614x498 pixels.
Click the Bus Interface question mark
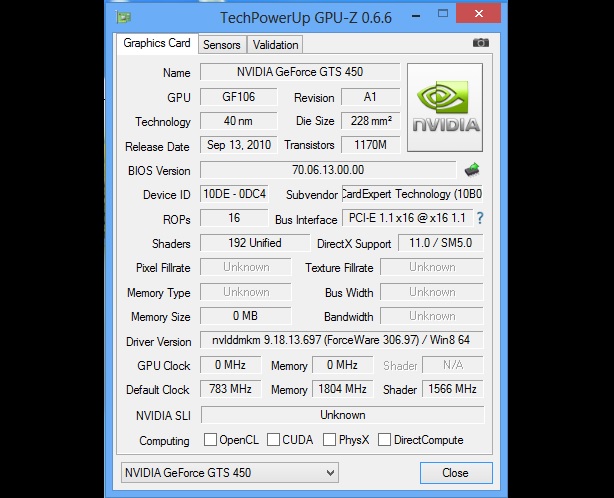pos(480,218)
